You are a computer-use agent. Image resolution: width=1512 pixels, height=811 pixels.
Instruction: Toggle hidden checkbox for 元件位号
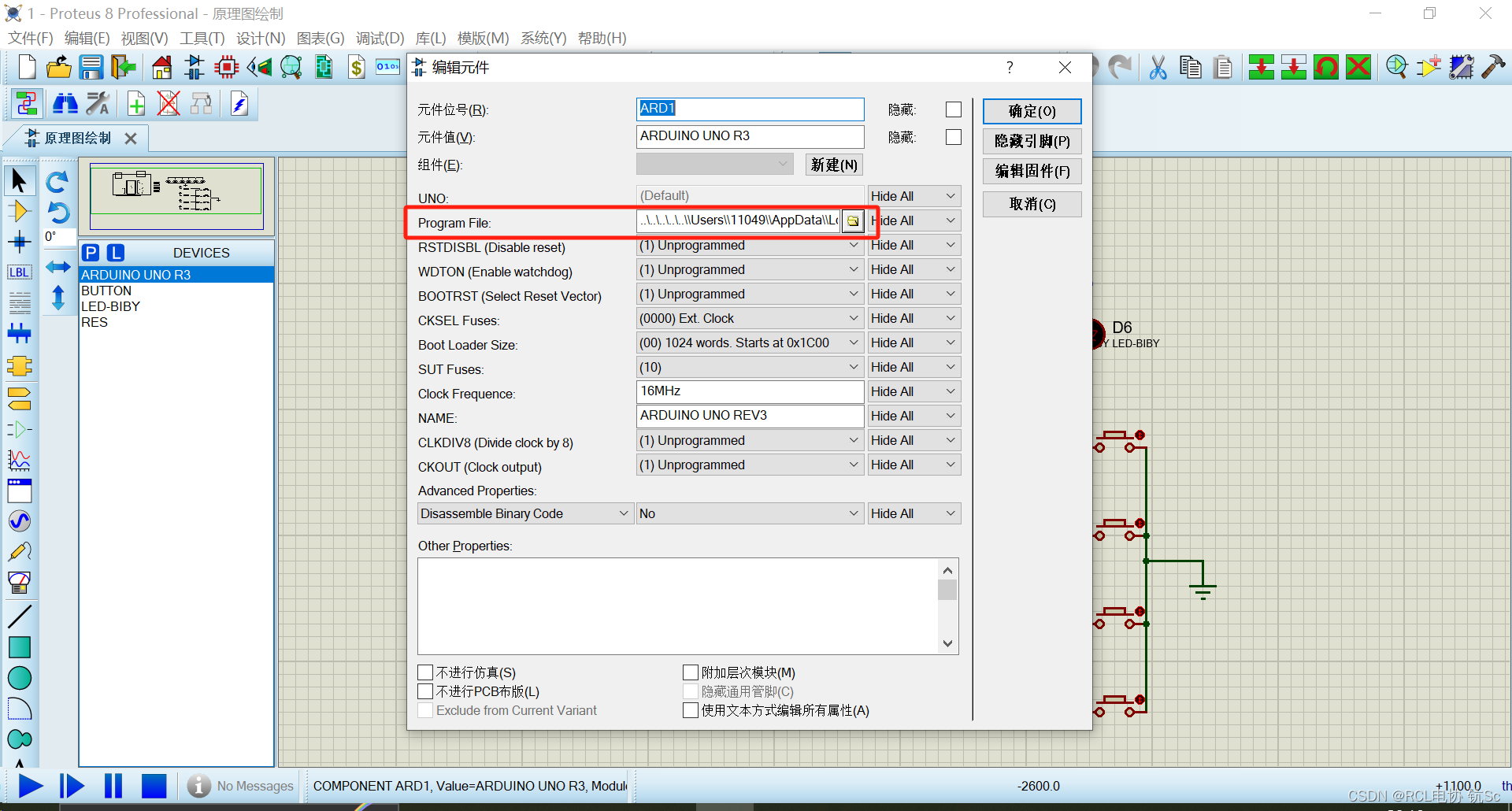(x=954, y=109)
